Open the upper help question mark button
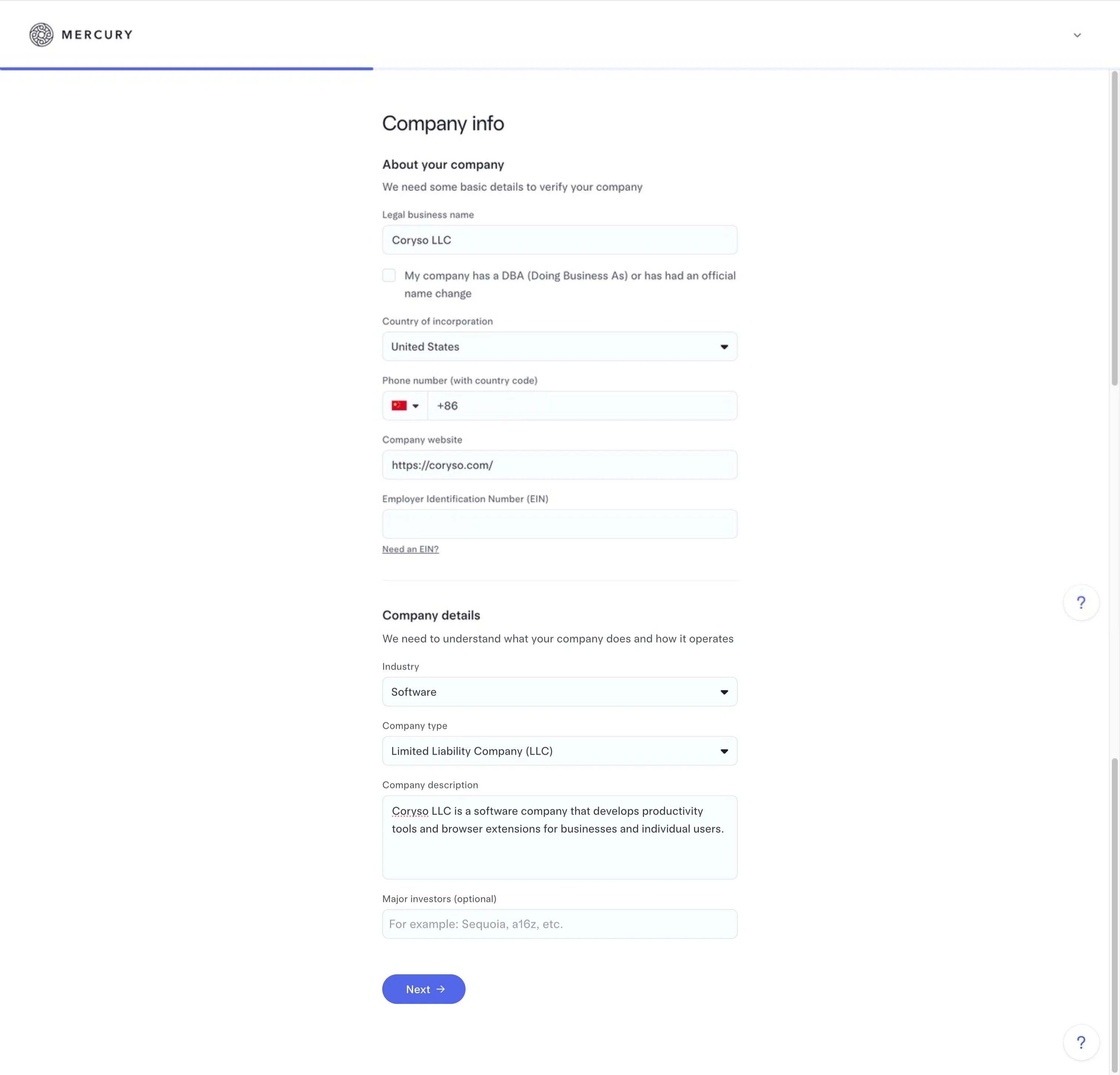 tap(1081, 602)
